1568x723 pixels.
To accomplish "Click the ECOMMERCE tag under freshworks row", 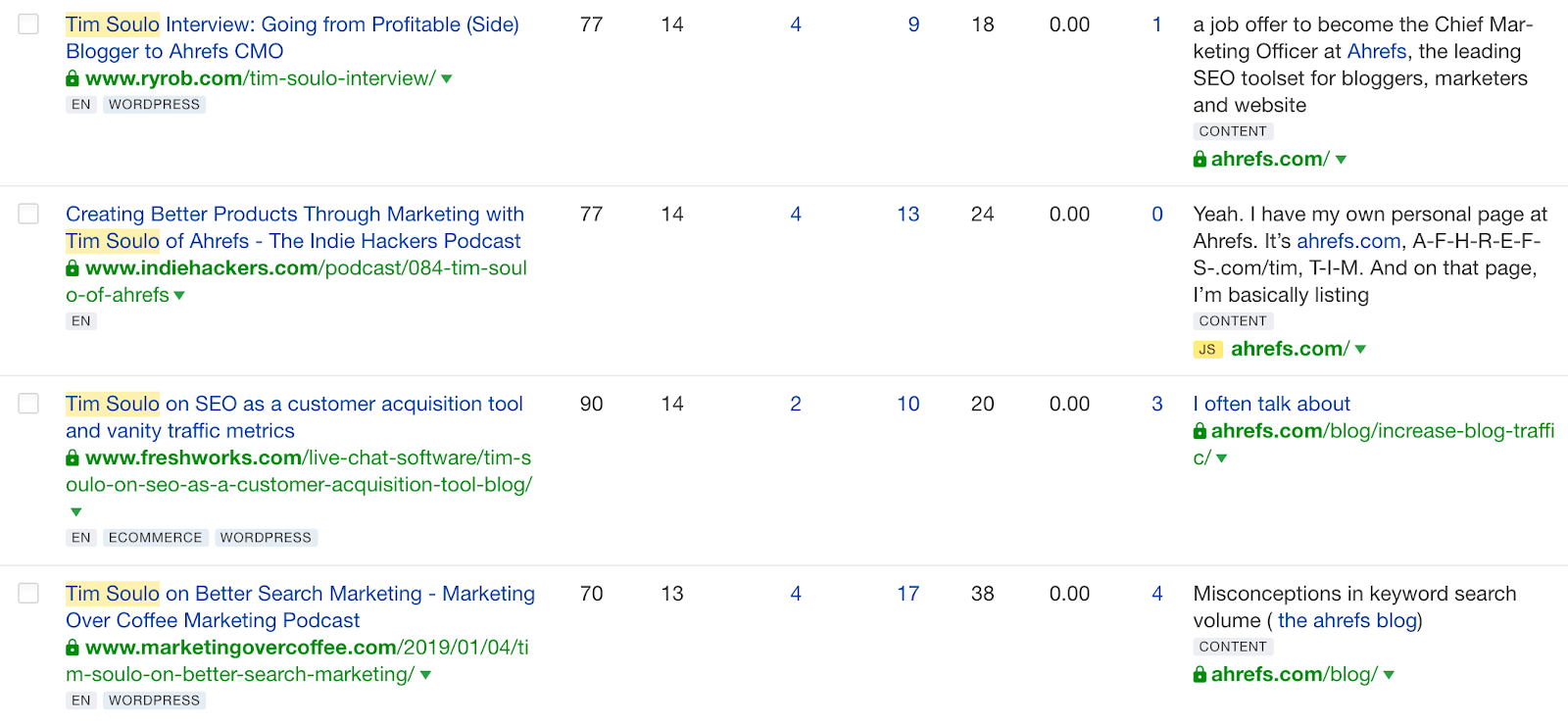I will 155,538.
